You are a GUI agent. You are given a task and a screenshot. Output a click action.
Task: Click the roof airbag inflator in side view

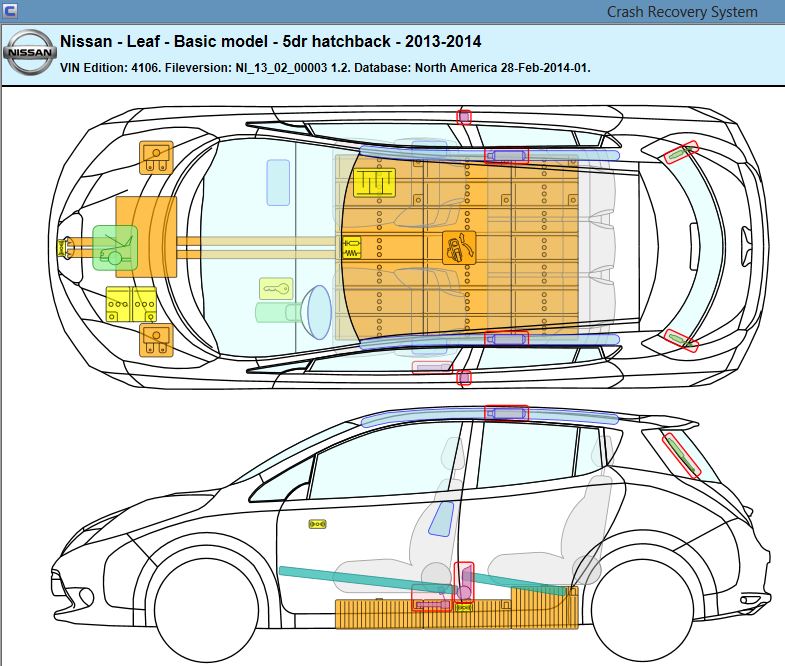[506, 412]
